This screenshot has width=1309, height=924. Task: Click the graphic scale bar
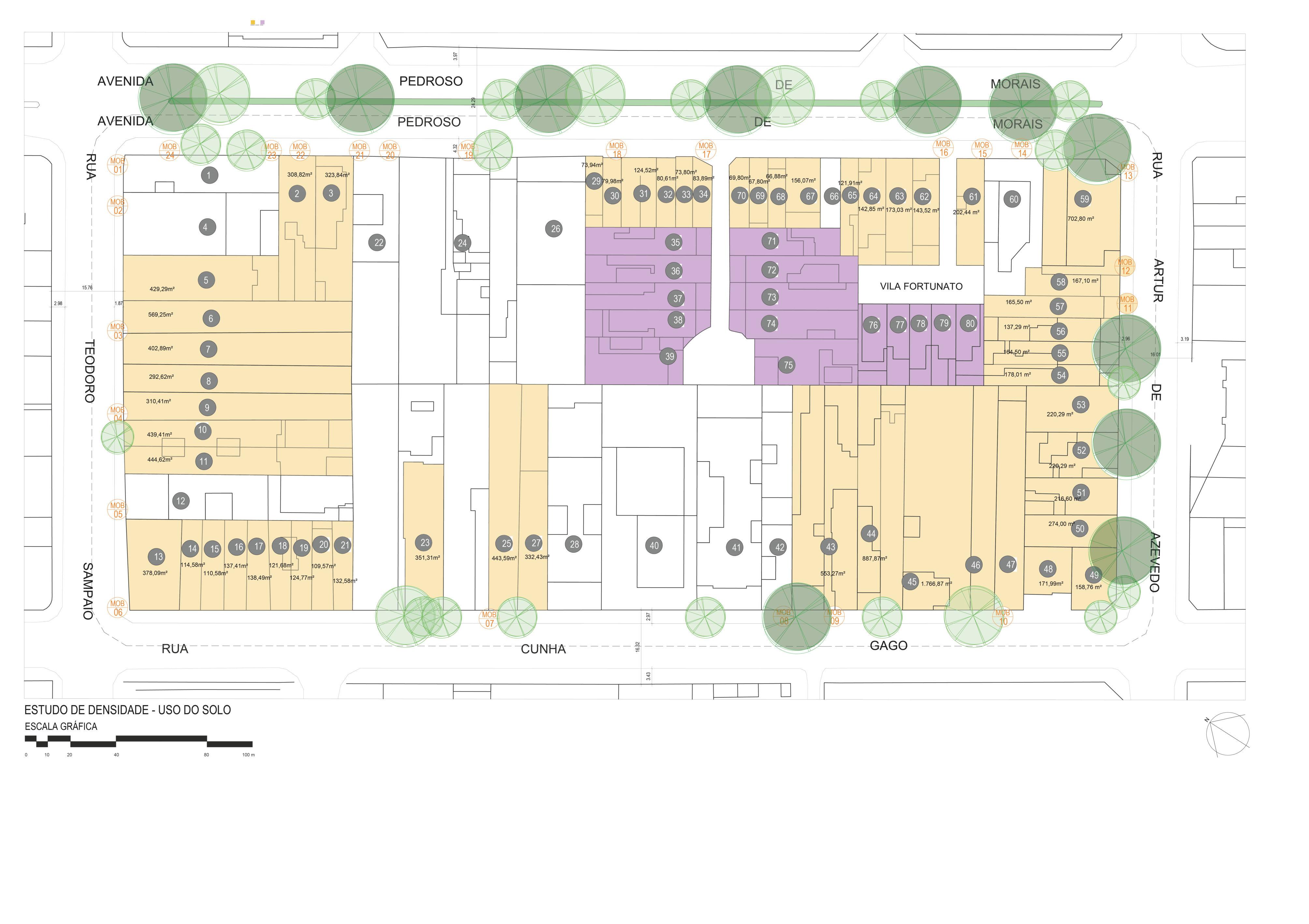point(138,741)
